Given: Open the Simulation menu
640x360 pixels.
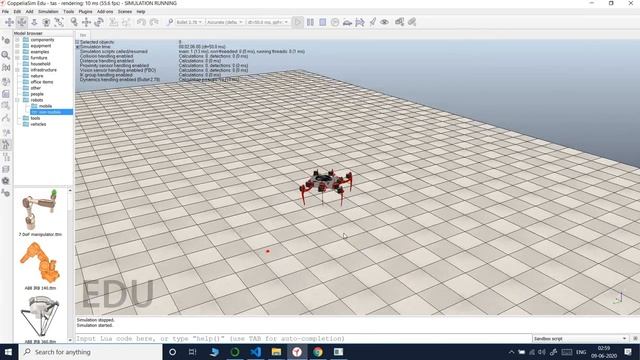Looking at the screenshot, I should click(48, 11).
